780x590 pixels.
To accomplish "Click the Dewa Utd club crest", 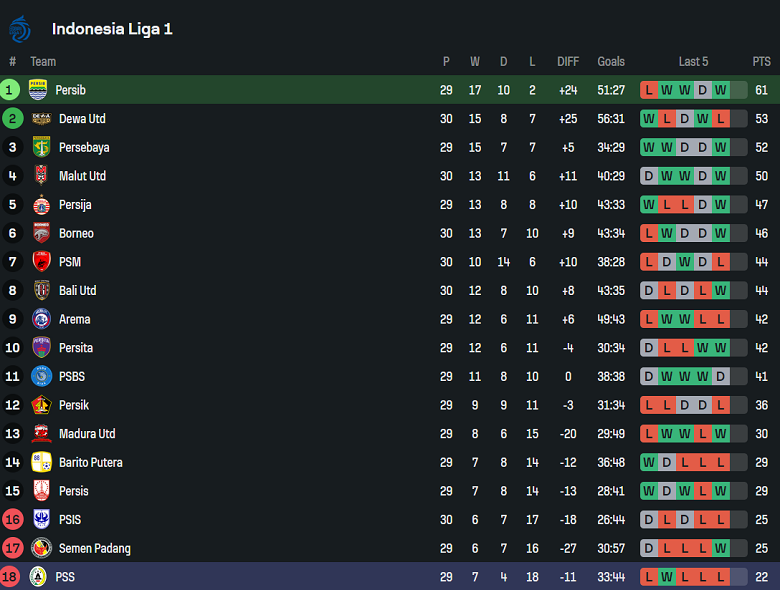I will click(41, 119).
